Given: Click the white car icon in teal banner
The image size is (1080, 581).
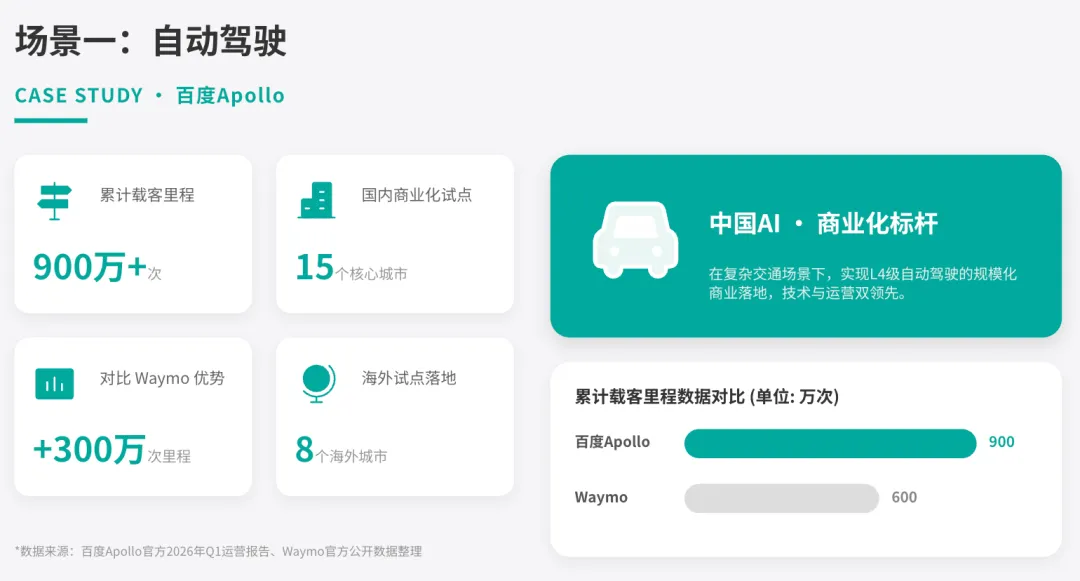Looking at the screenshot, I should click(635, 240).
